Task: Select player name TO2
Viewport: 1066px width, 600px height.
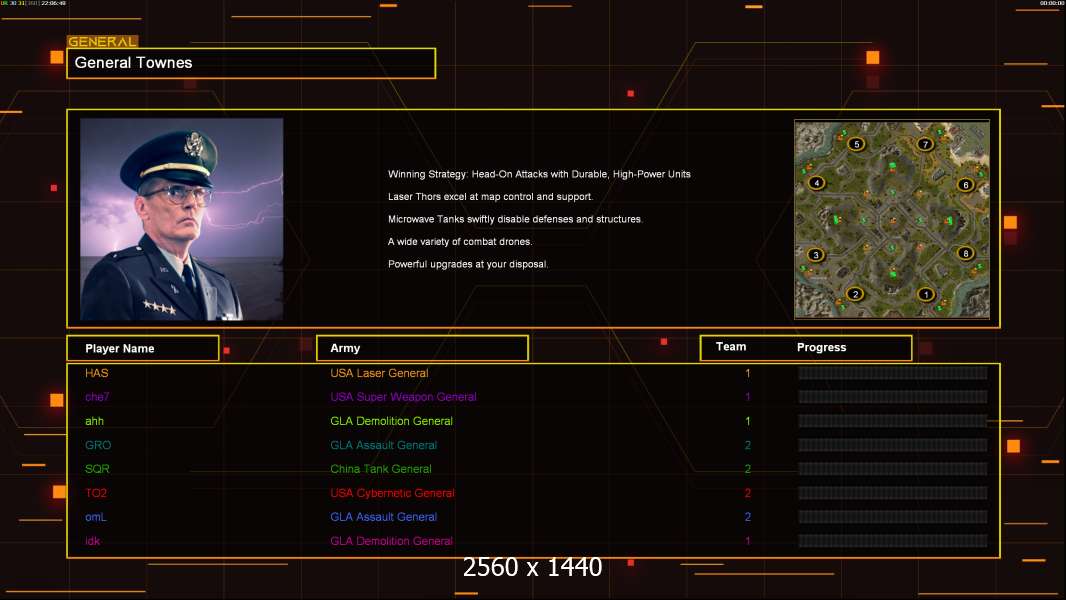Action: tap(96, 493)
